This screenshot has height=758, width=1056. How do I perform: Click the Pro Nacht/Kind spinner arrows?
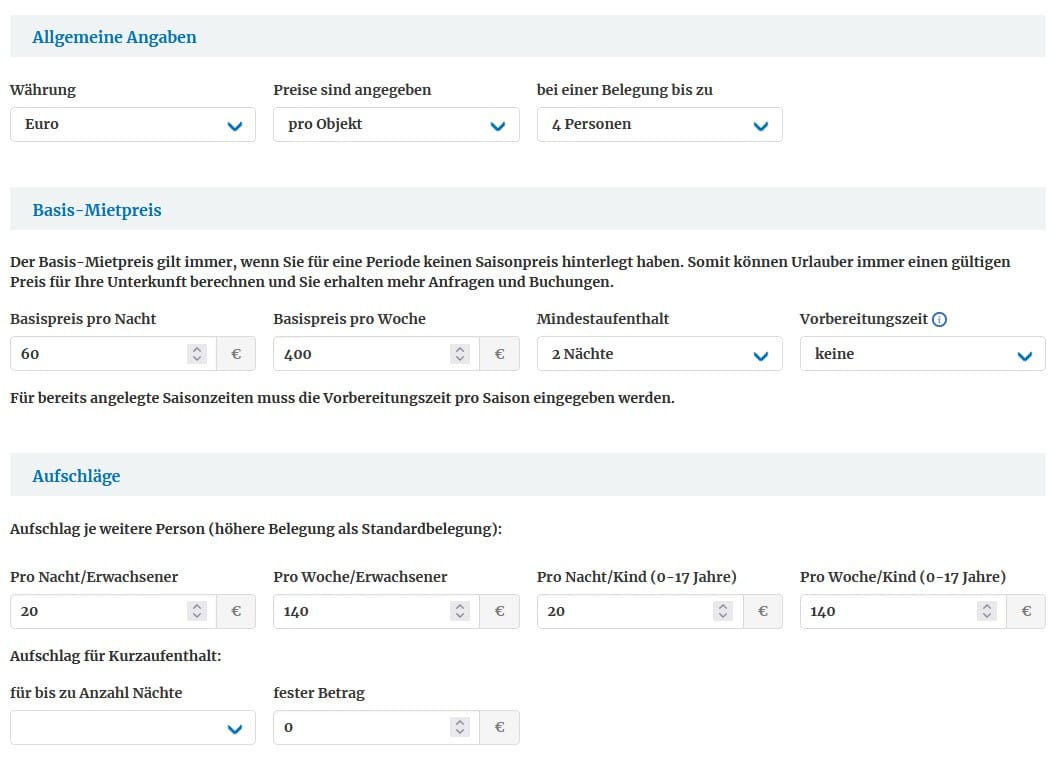pos(723,611)
